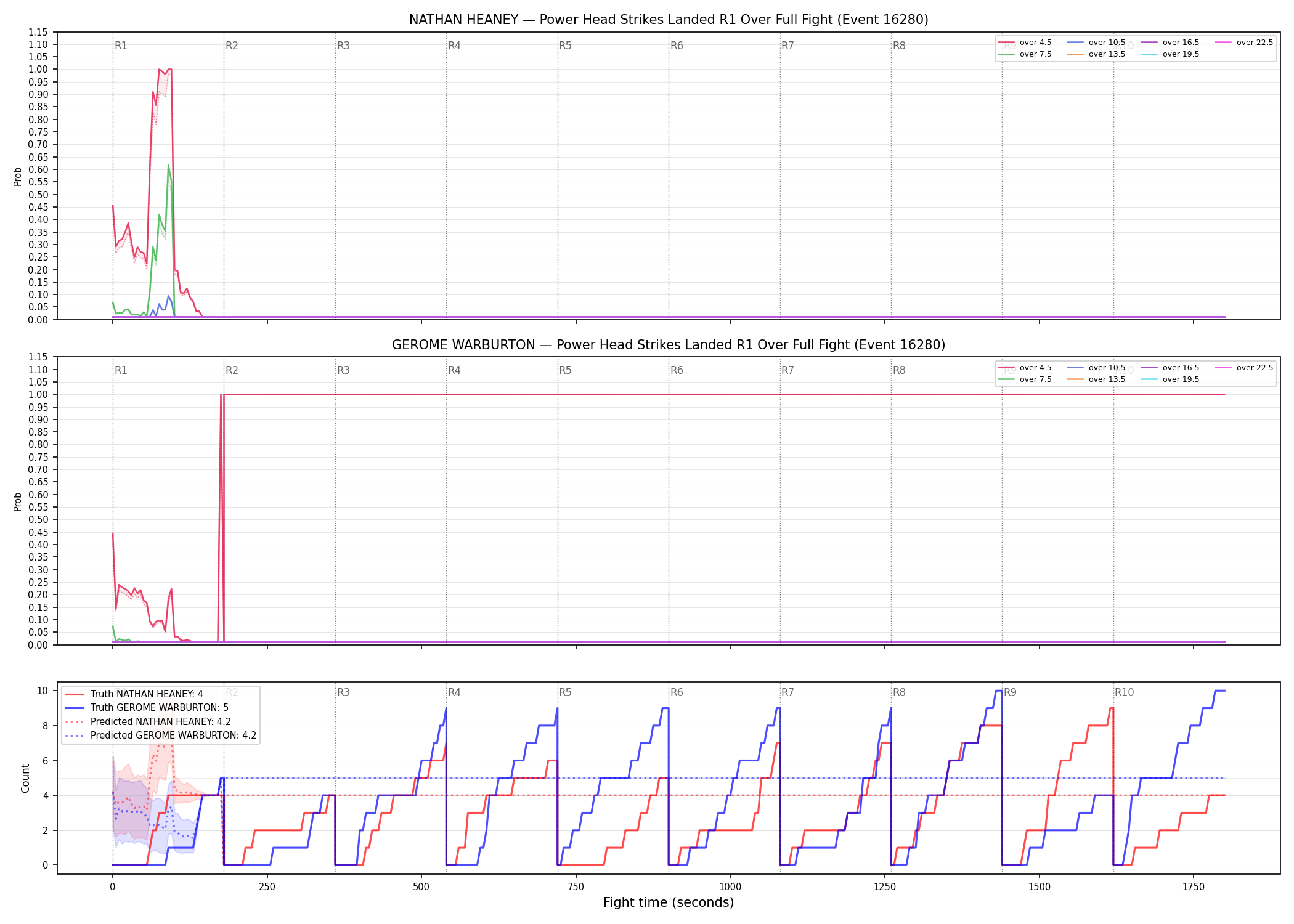Click the 1.00 probability line in Warburton chart
This screenshot has height=924, width=1294.
tap(724, 394)
